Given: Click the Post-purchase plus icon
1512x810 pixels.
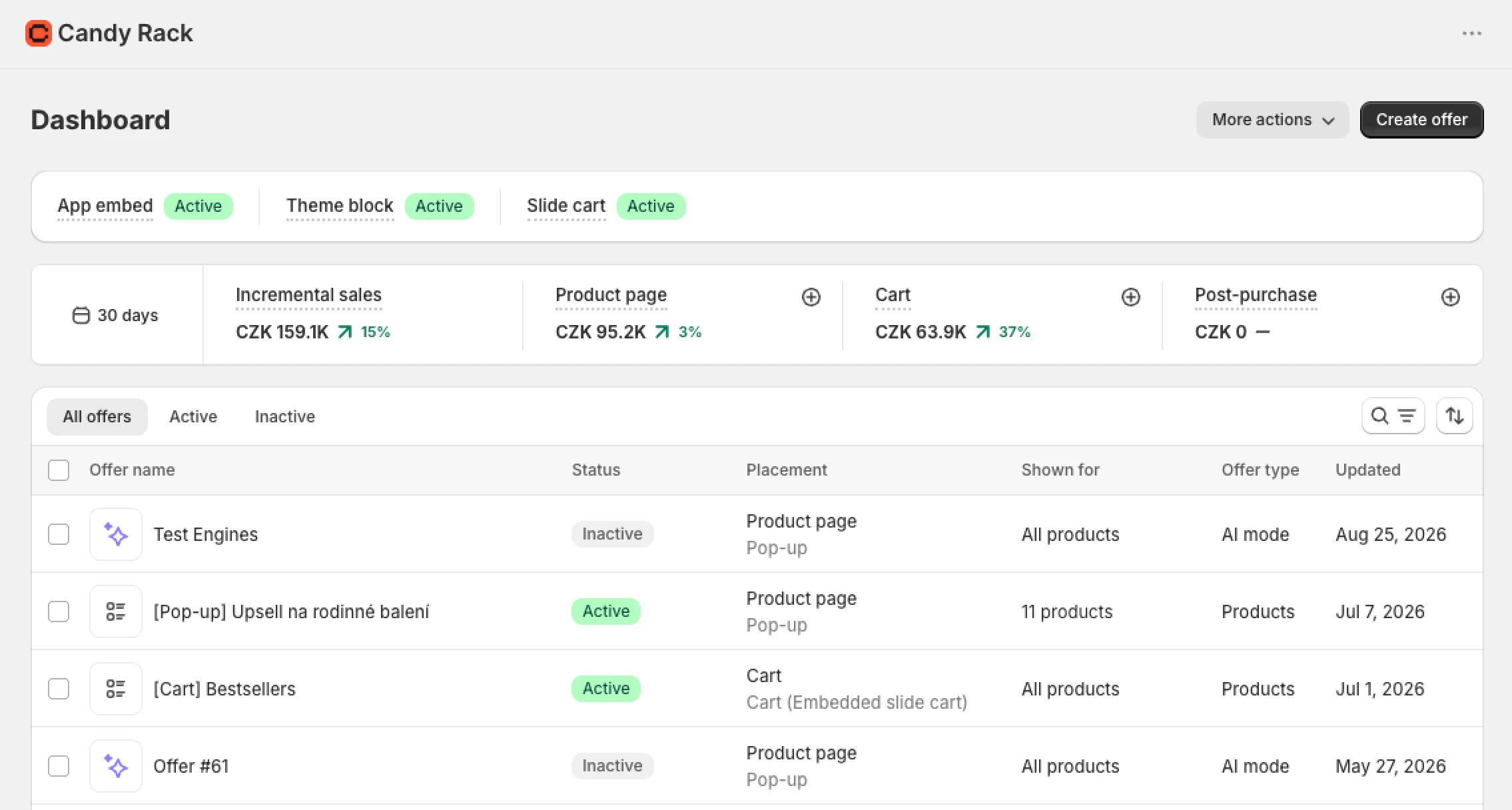Looking at the screenshot, I should (x=1450, y=297).
